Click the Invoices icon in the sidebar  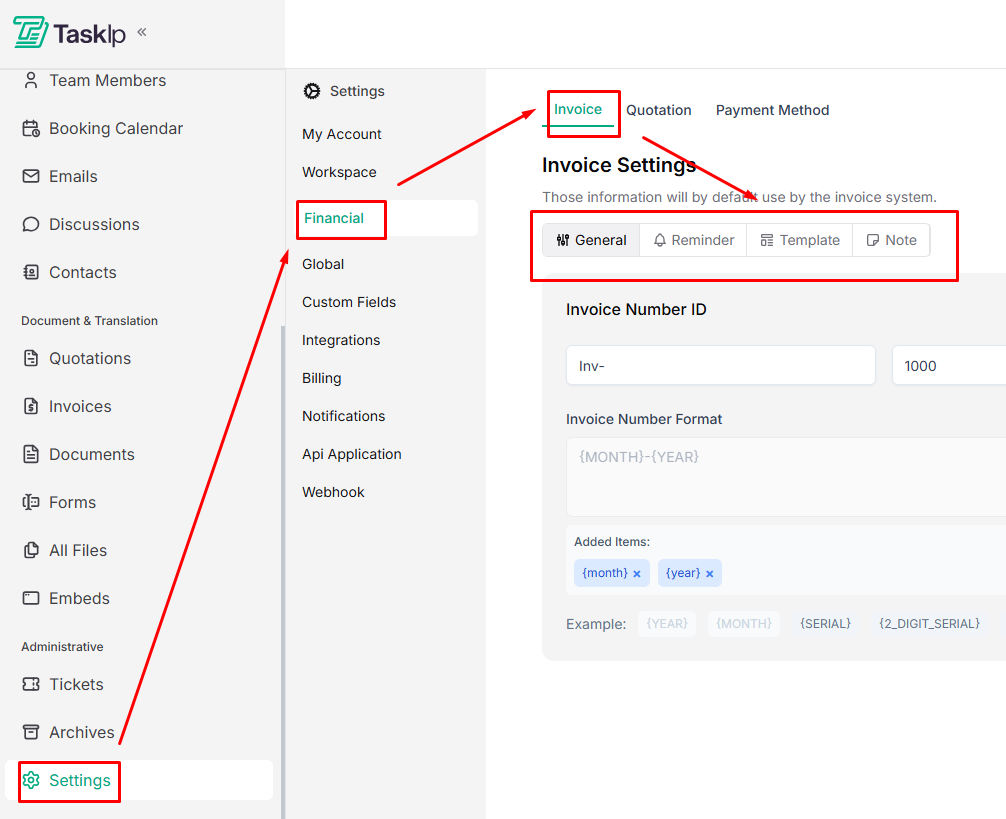point(31,406)
